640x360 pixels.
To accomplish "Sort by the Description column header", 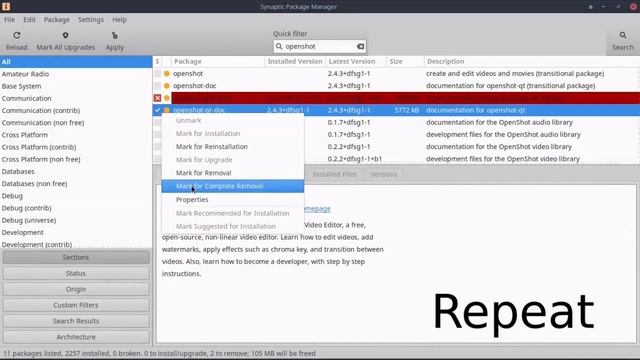I will click(x=531, y=62).
